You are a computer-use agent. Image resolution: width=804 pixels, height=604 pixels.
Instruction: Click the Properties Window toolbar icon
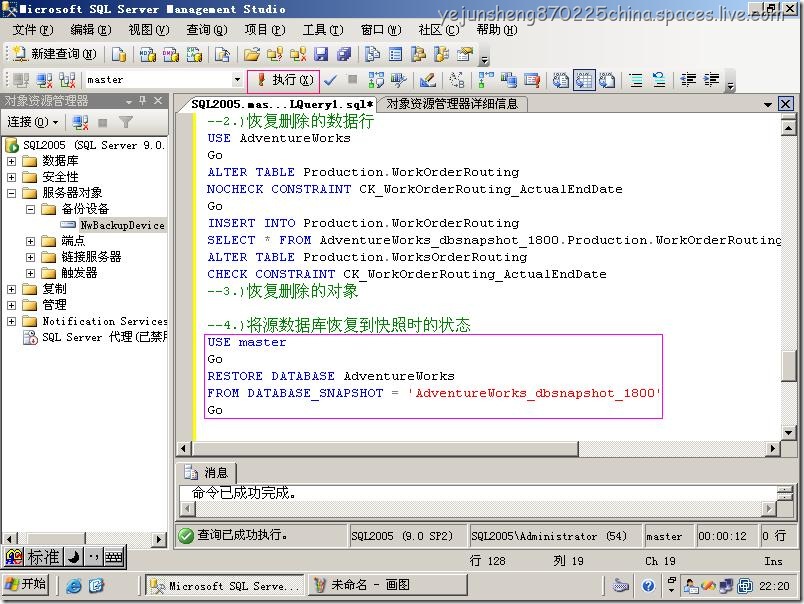pyautogui.click(x=465, y=54)
